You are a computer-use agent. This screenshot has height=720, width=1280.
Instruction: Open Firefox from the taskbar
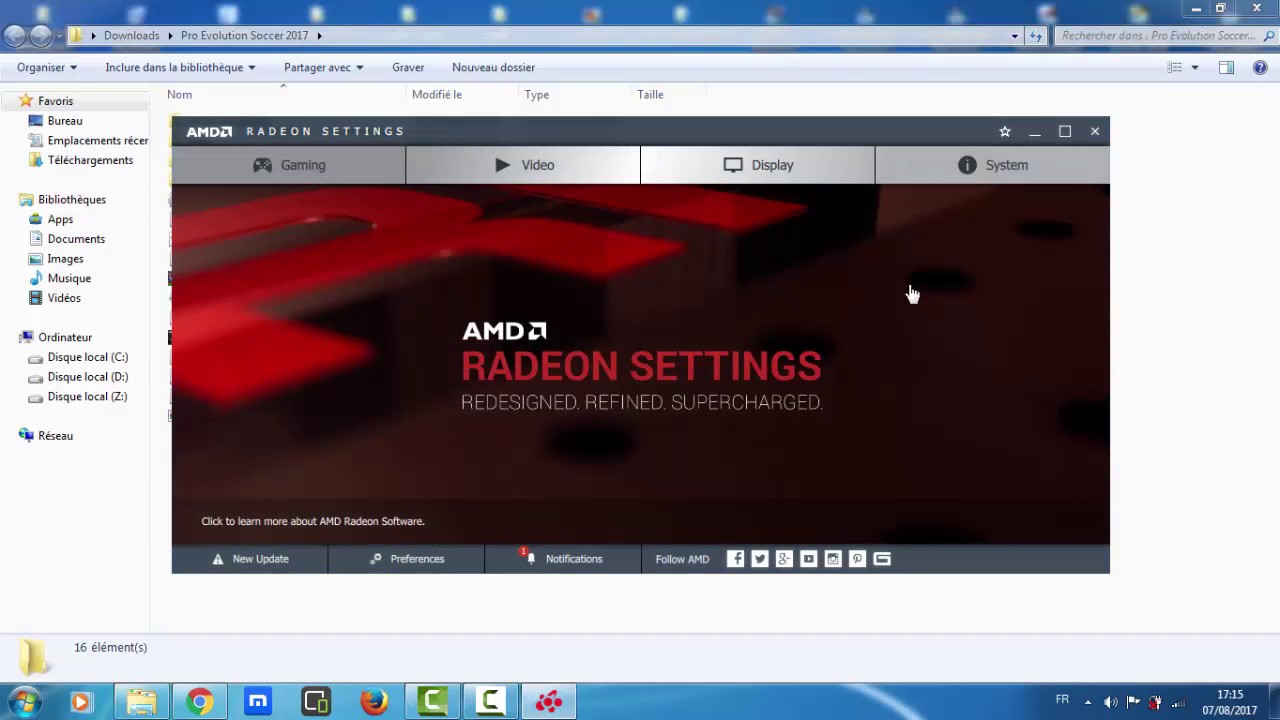click(374, 702)
